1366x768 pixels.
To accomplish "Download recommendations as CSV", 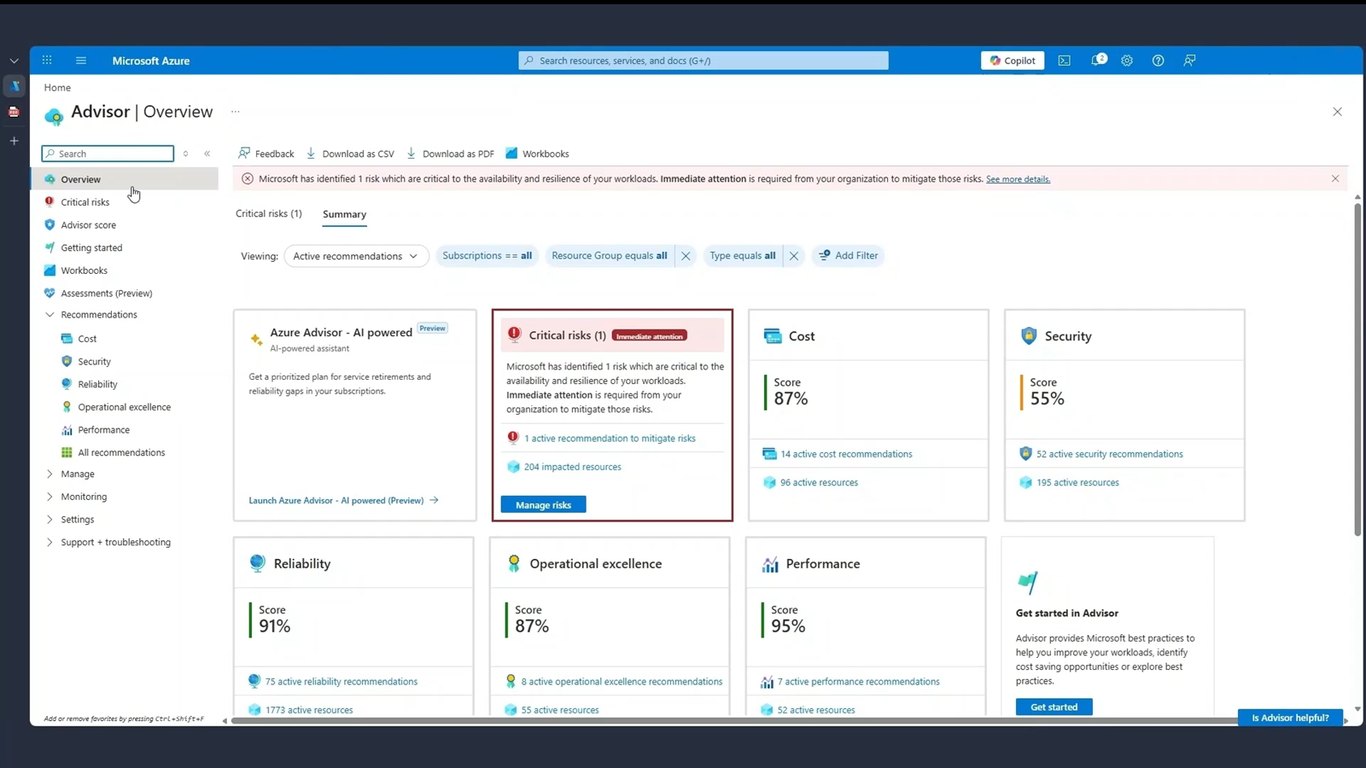I will tap(350, 154).
